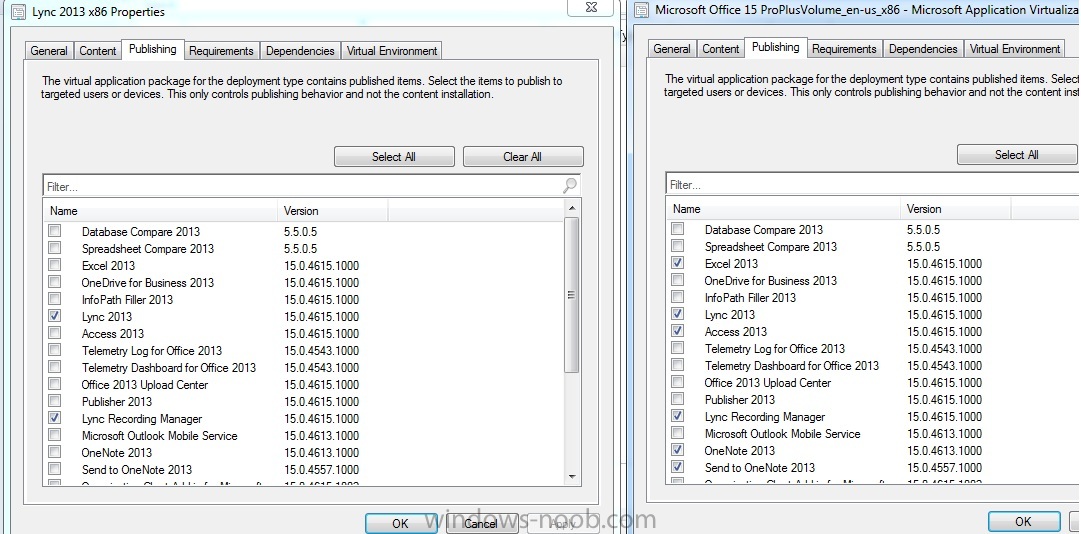Uncheck Lync 2013 in Lync Properties window
Image resolution: width=1081 pixels, height=534 pixels.
[54, 316]
